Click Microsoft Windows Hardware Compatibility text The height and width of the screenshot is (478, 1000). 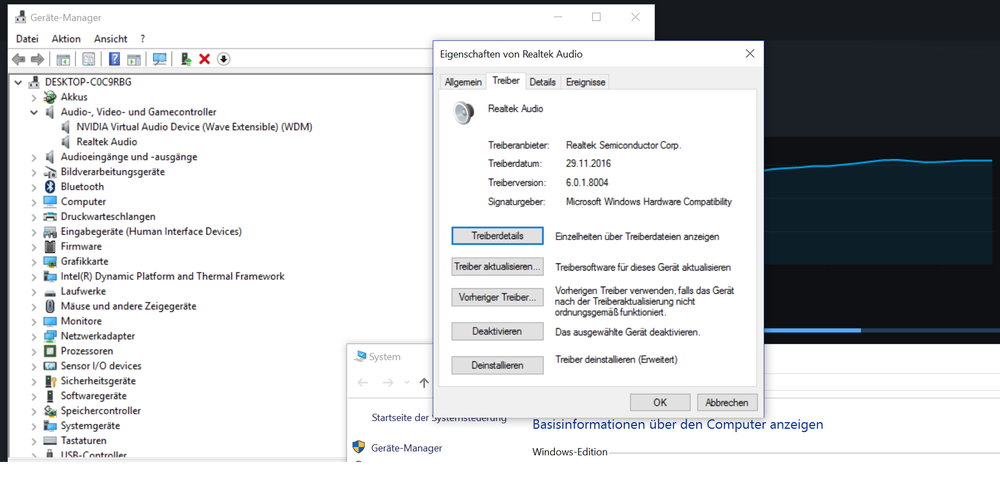tap(649, 202)
